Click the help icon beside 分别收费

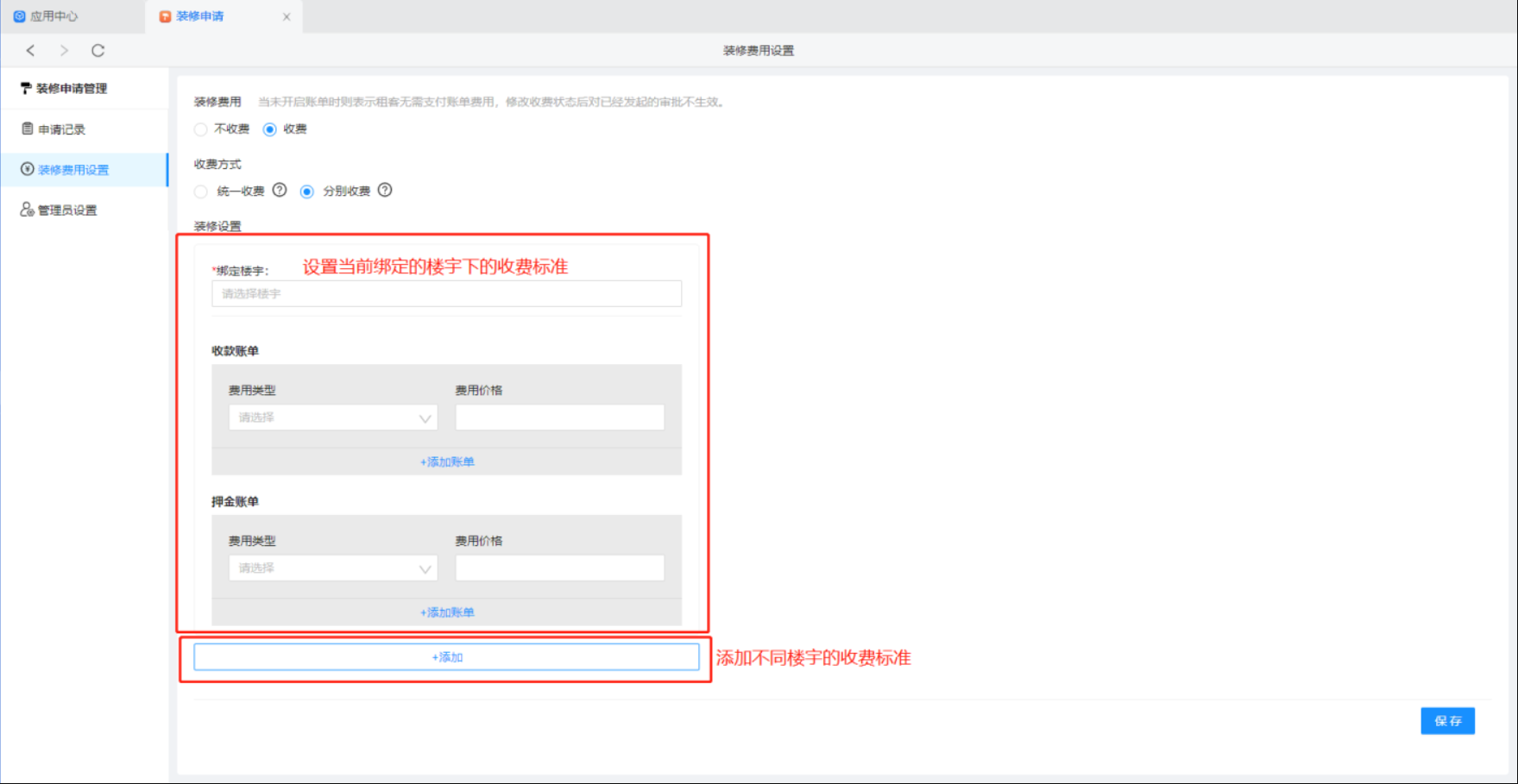tap(385, 191)
